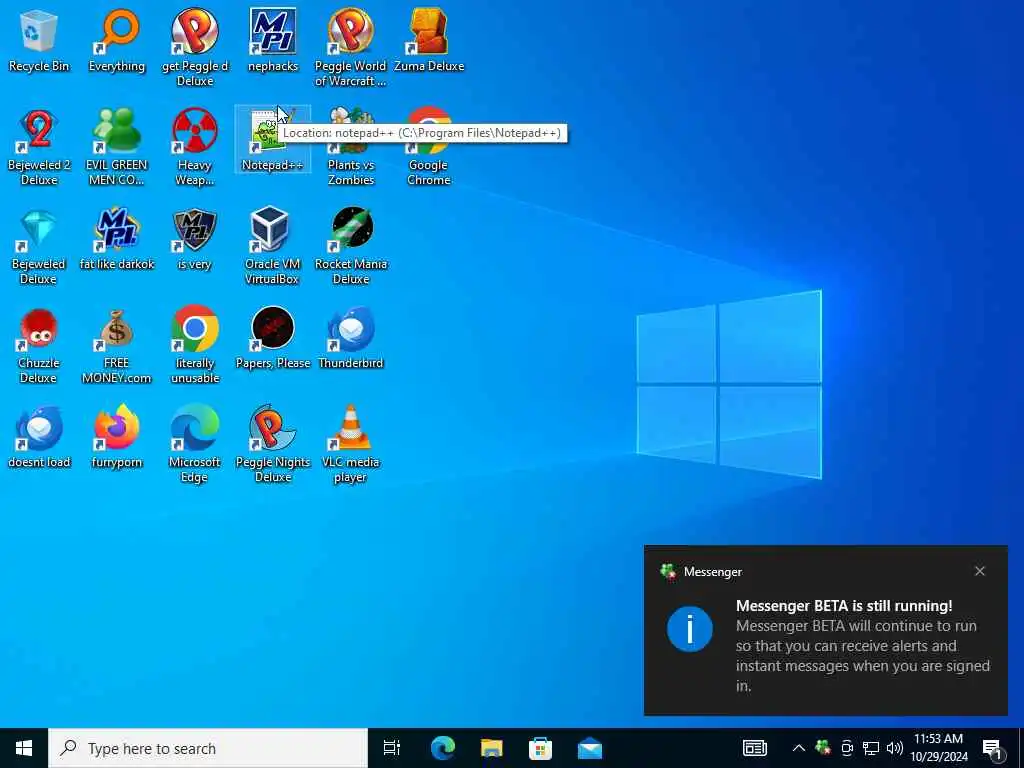Open the network status tray icon

pos(871,748)
